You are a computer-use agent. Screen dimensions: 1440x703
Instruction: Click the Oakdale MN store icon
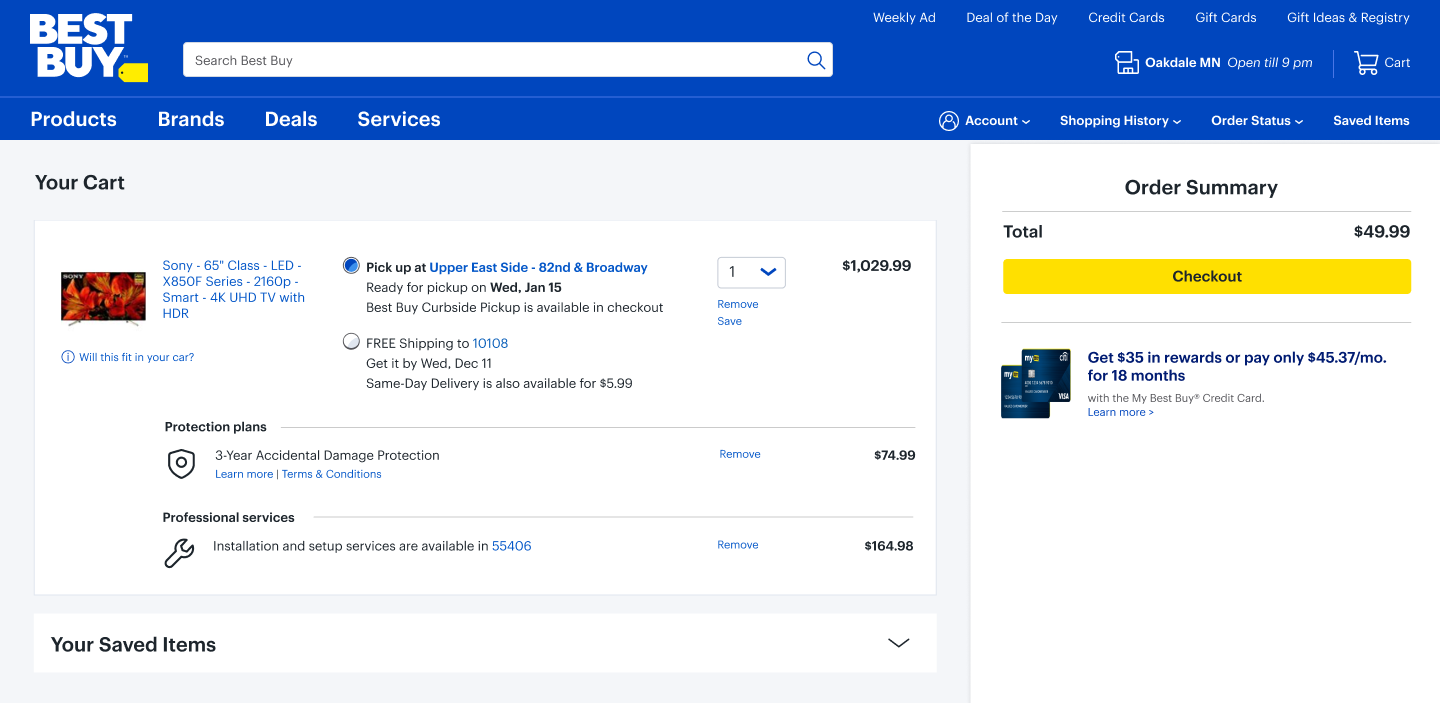click(x=1127, y=63)
